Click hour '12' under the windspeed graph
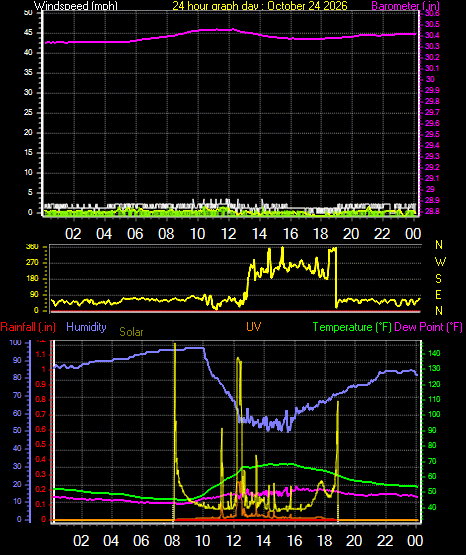The image size is (466, 555). 228,234
